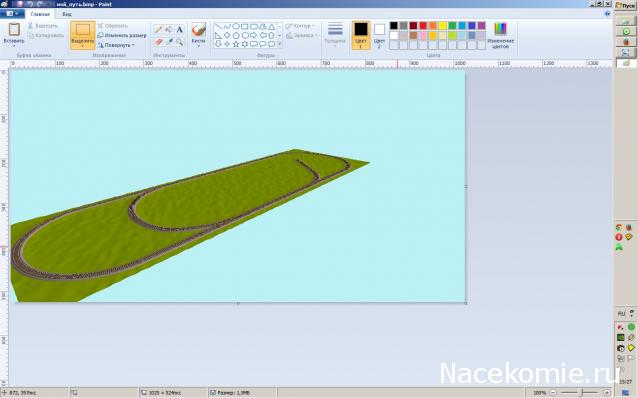638x398 pixels.
Task: Select the Text tool letter A
Action: 179,29
